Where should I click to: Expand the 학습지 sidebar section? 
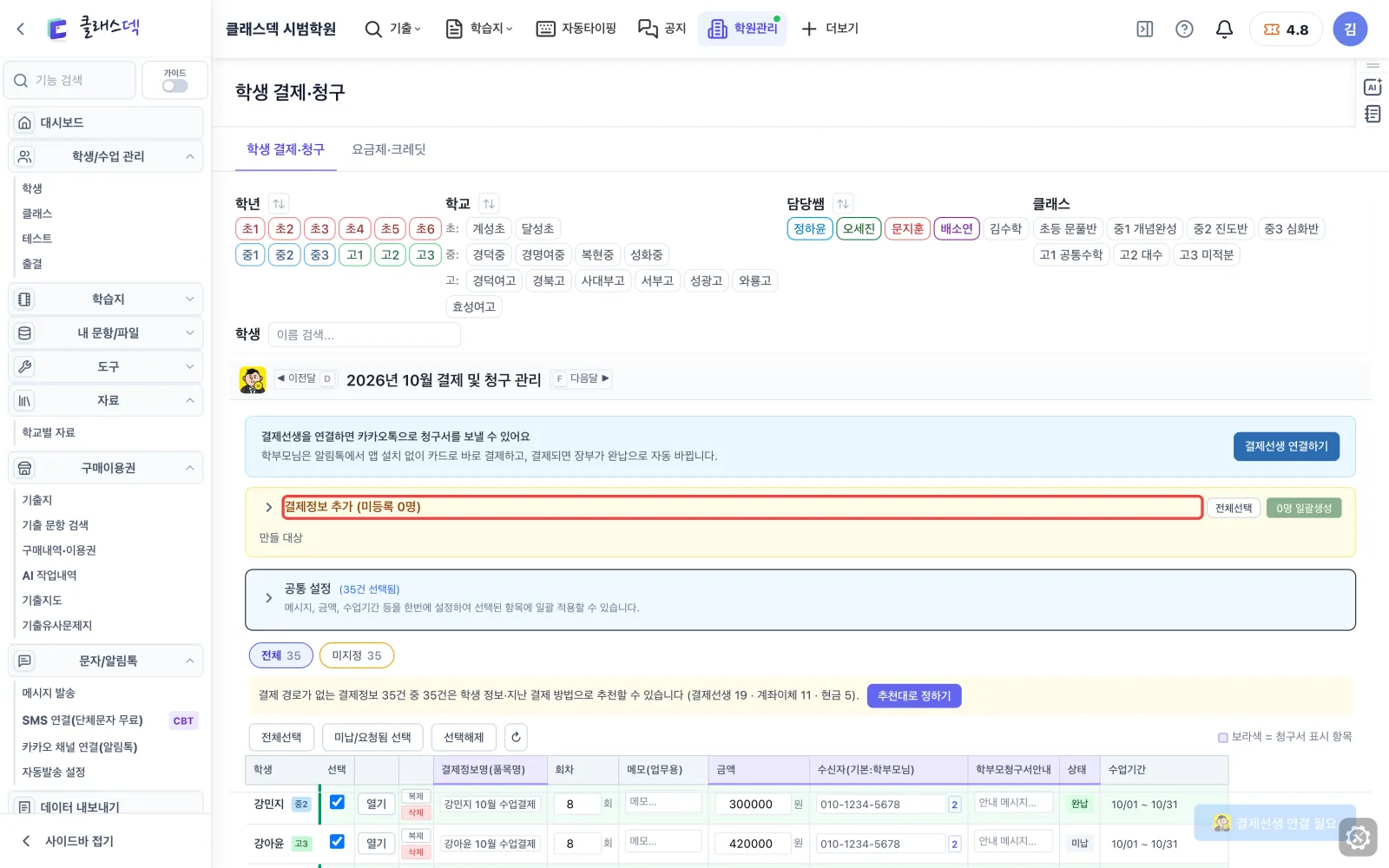coord(105,299)
